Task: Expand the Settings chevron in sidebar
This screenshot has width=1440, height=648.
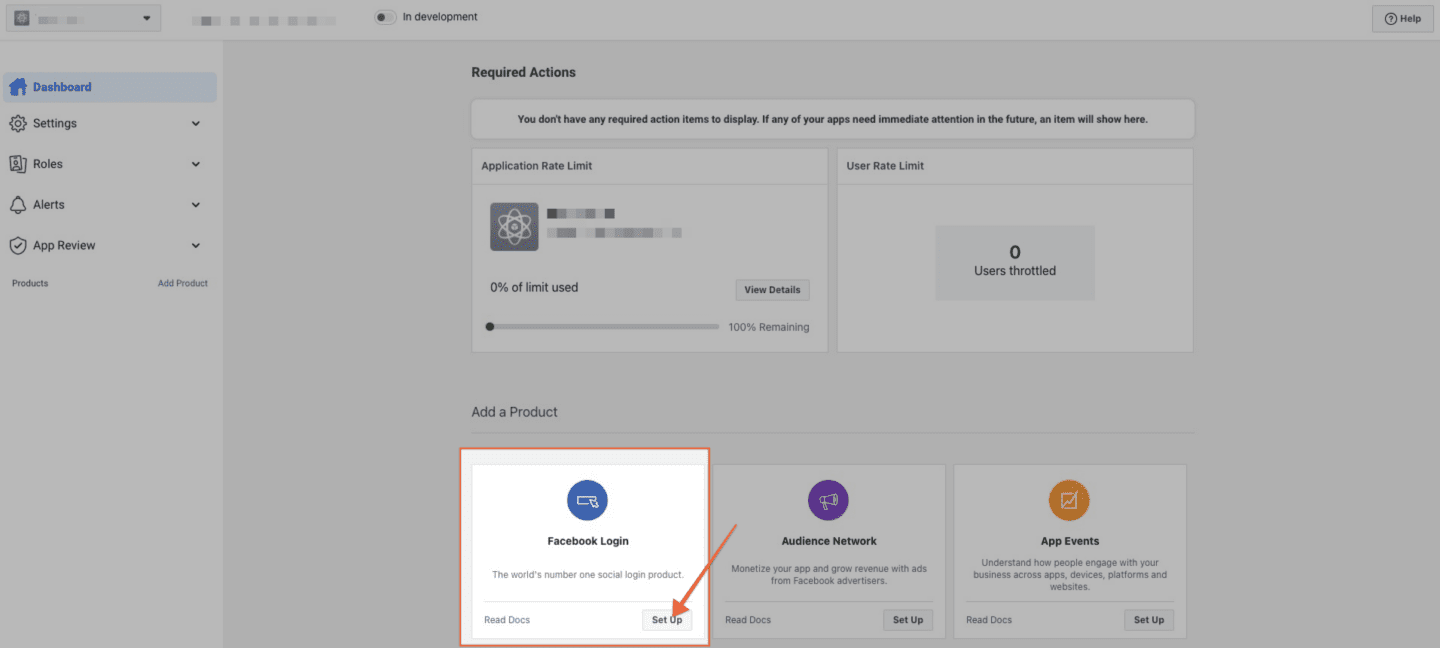Action: 196,124
